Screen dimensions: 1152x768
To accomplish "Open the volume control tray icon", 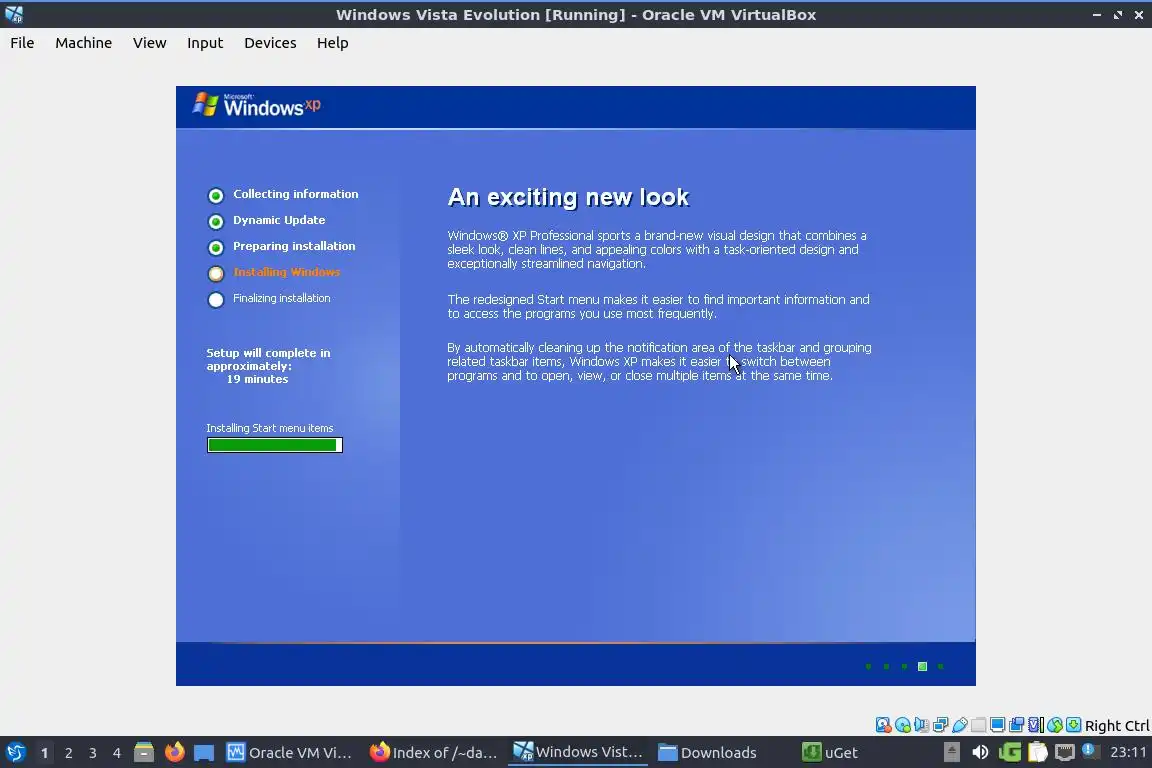I will pyautogui.click(x=979, y=752).
